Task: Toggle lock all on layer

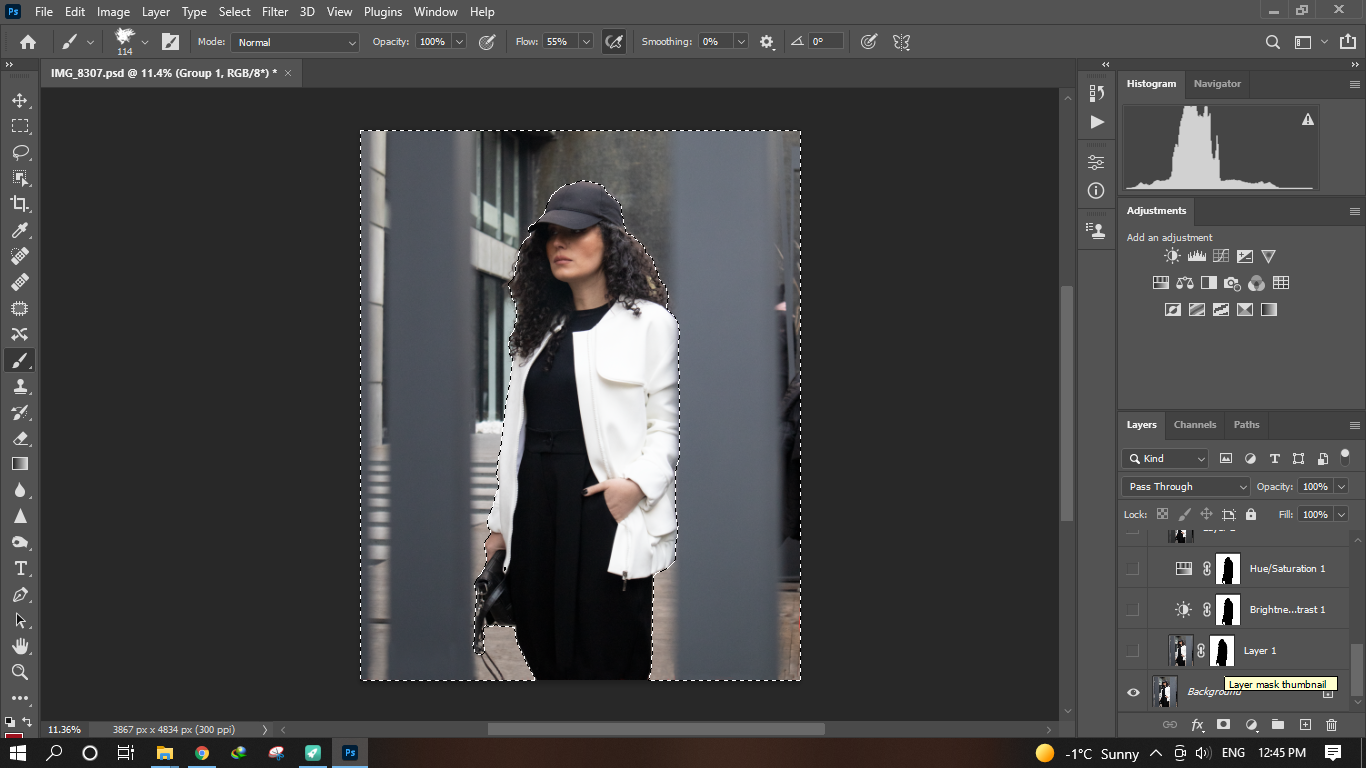Action: click(1251, 514)
